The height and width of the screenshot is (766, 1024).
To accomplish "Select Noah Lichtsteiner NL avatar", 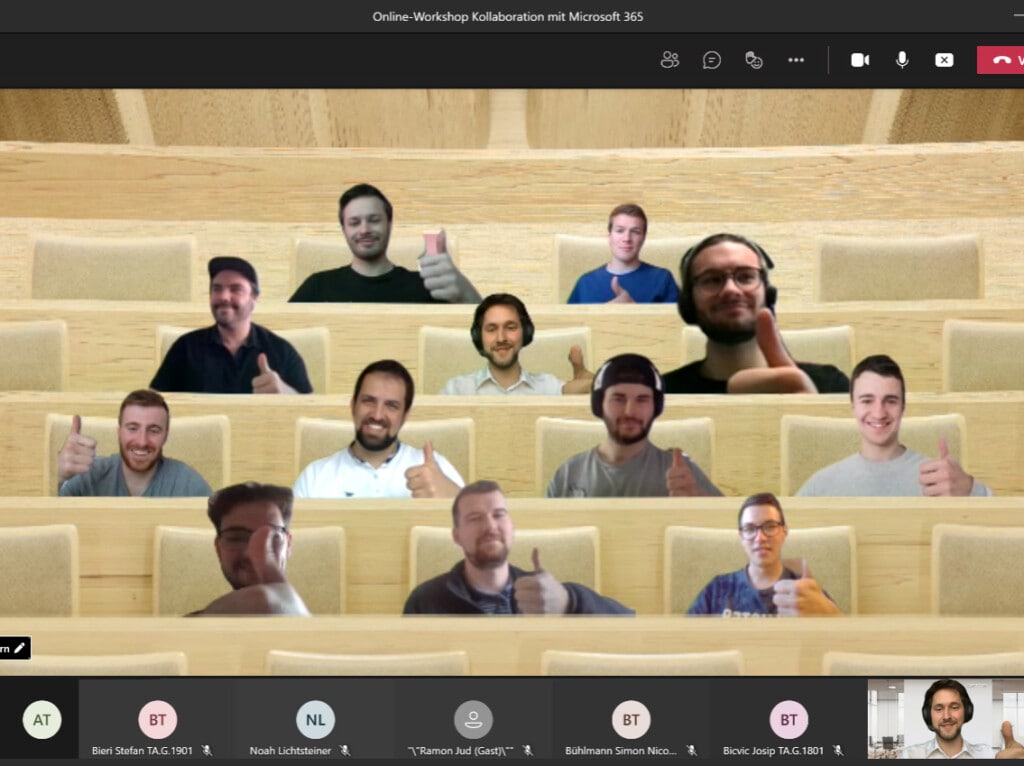I will point(315,720).
